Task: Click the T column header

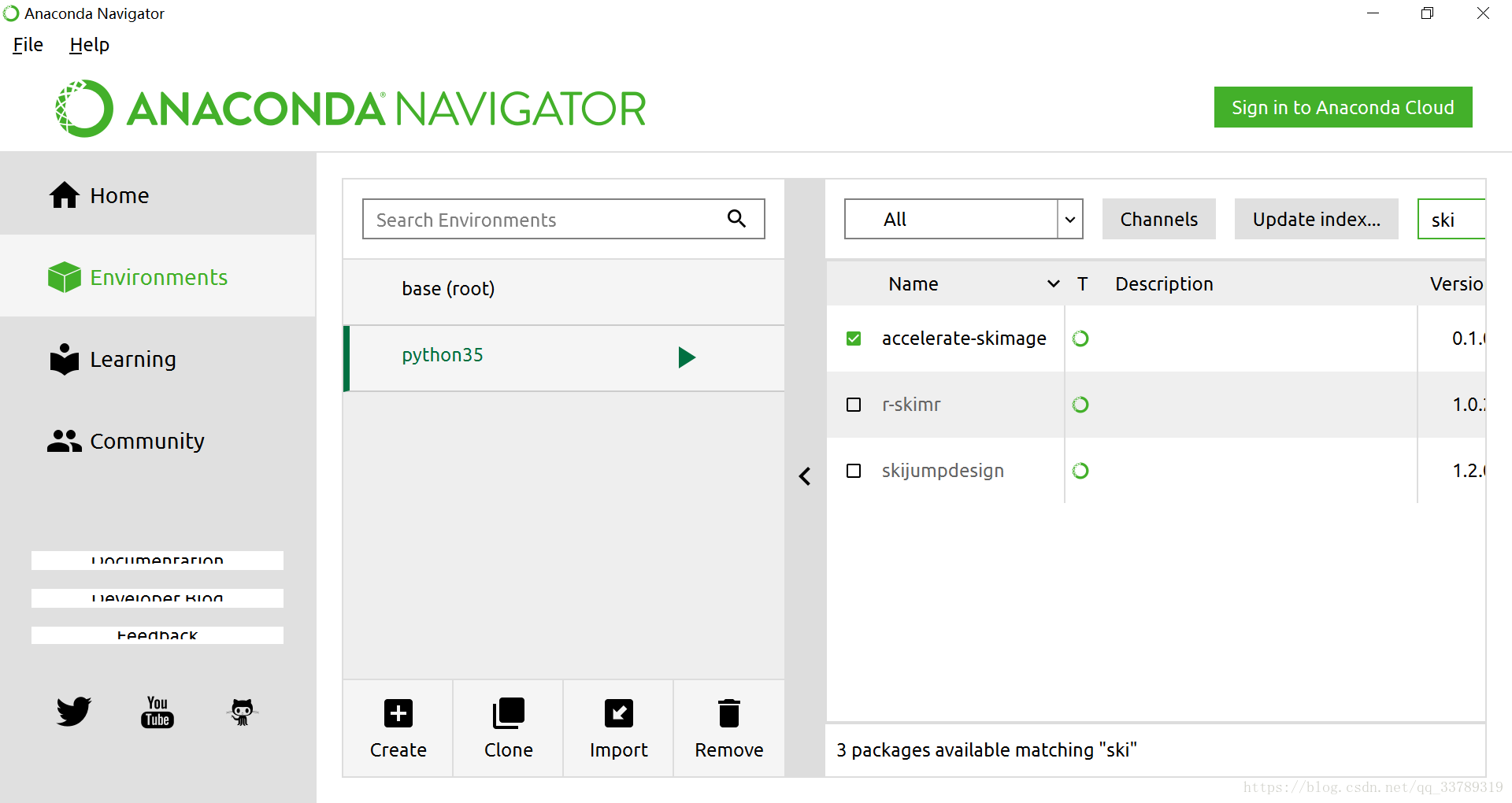Action: [1083, 283]
